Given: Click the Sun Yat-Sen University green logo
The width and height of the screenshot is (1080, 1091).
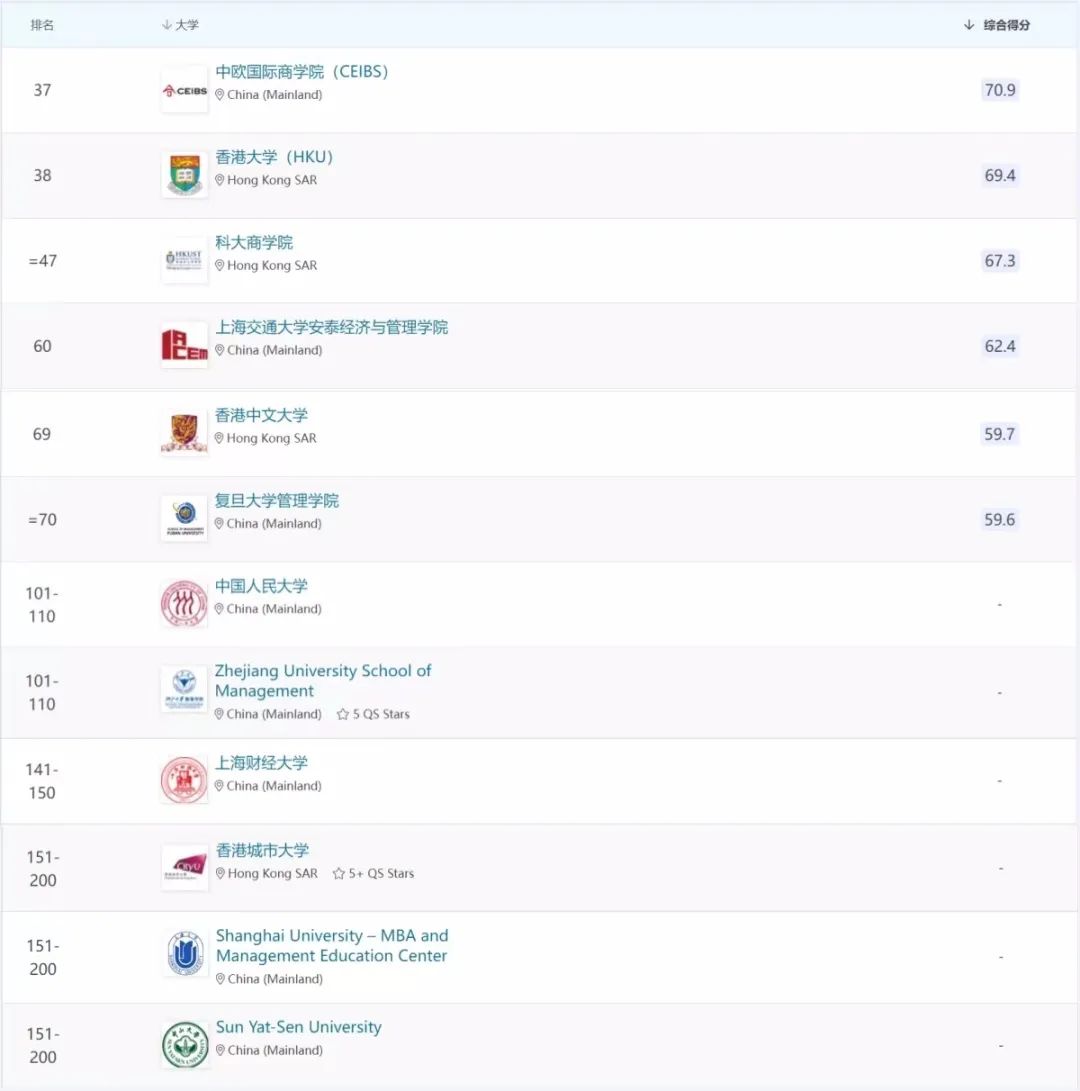Looking at the screenshot, I should coord(186,1044).
